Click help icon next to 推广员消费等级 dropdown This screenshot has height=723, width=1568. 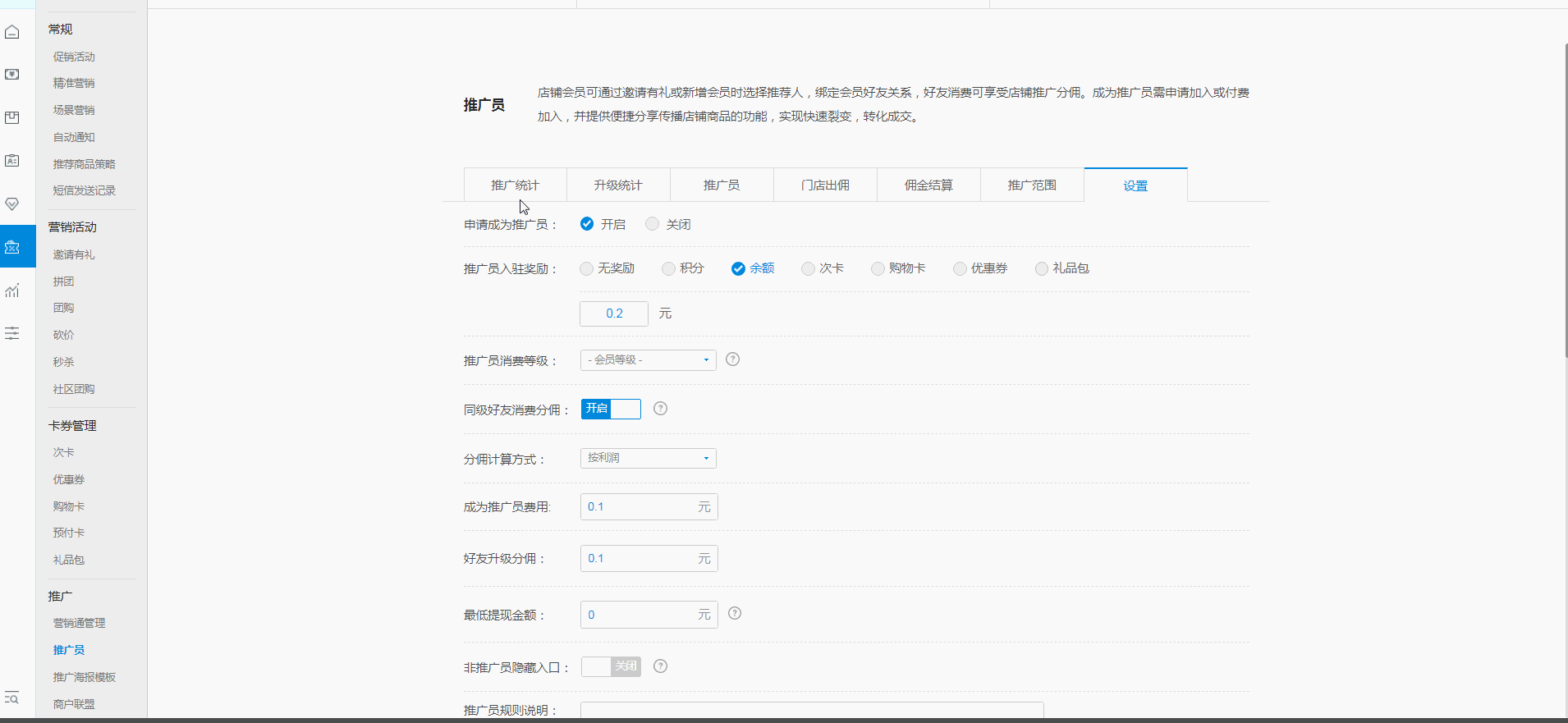click(733, 359)
